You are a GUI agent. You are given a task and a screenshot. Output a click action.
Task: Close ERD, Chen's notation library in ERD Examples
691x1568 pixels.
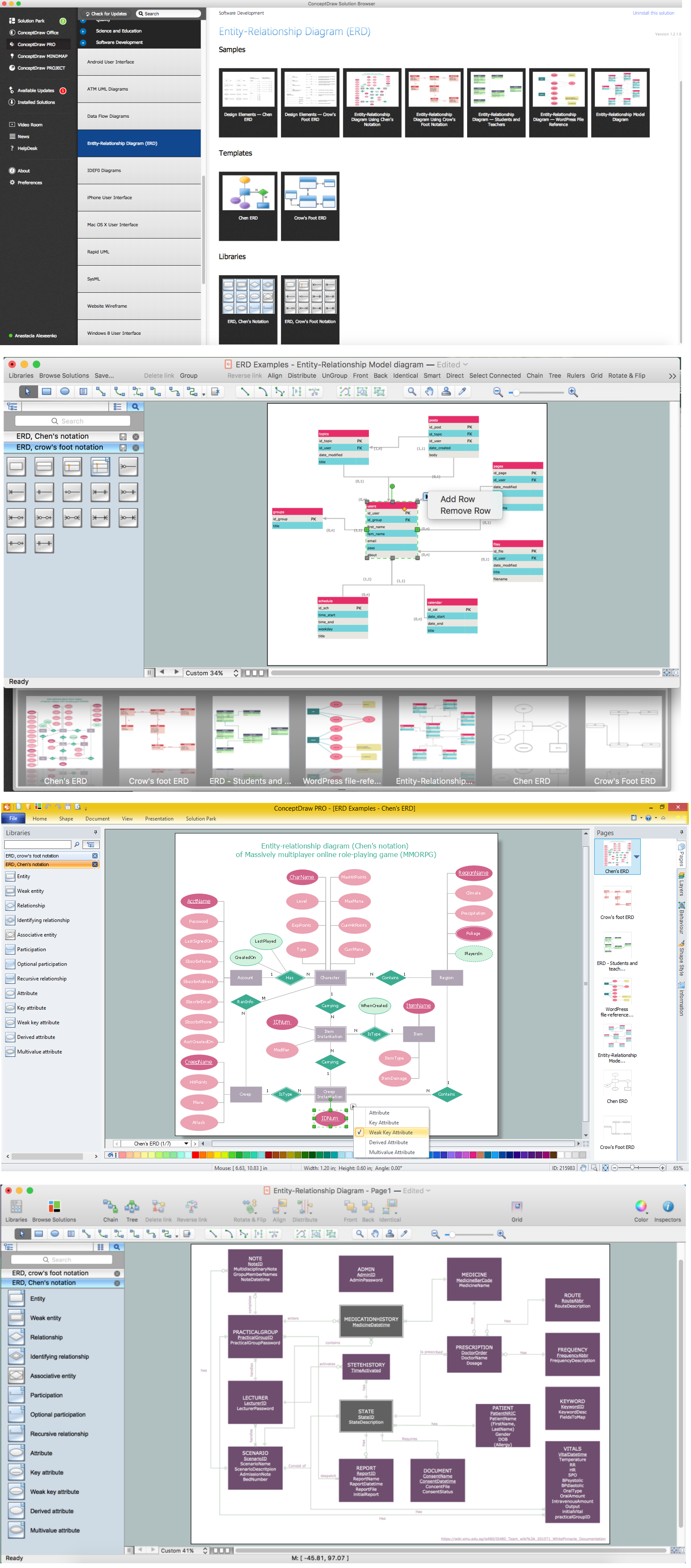point(136,436)
